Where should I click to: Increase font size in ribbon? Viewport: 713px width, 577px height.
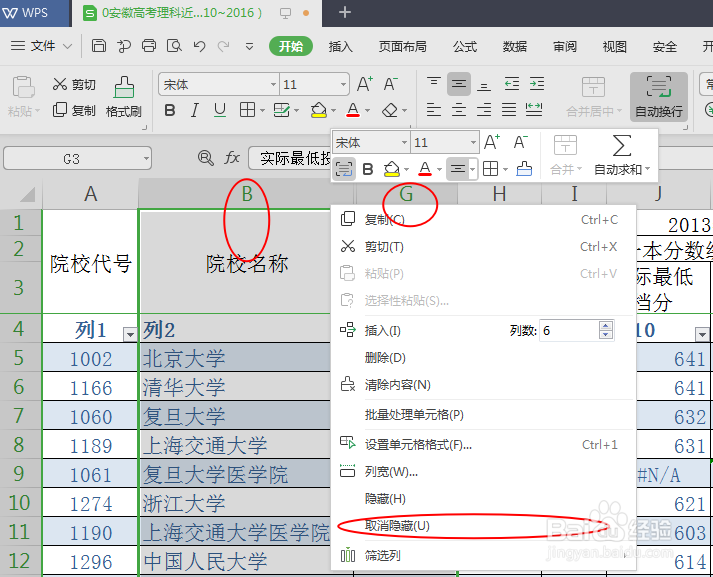coord(365,84)
